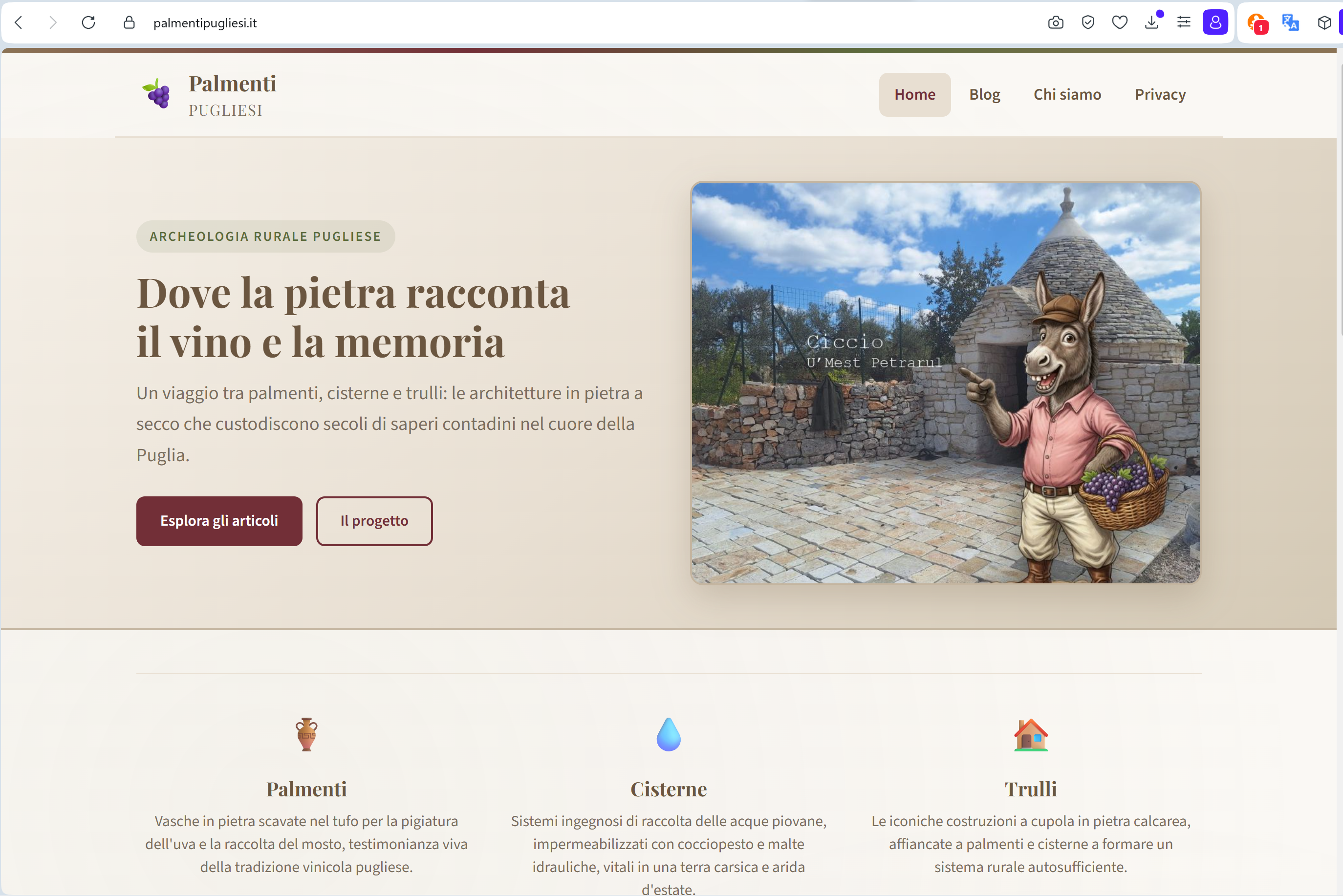This screenshot has width=1343, height=896.
Task: Bookmark the page with the heart icon
Action: 1120,23
